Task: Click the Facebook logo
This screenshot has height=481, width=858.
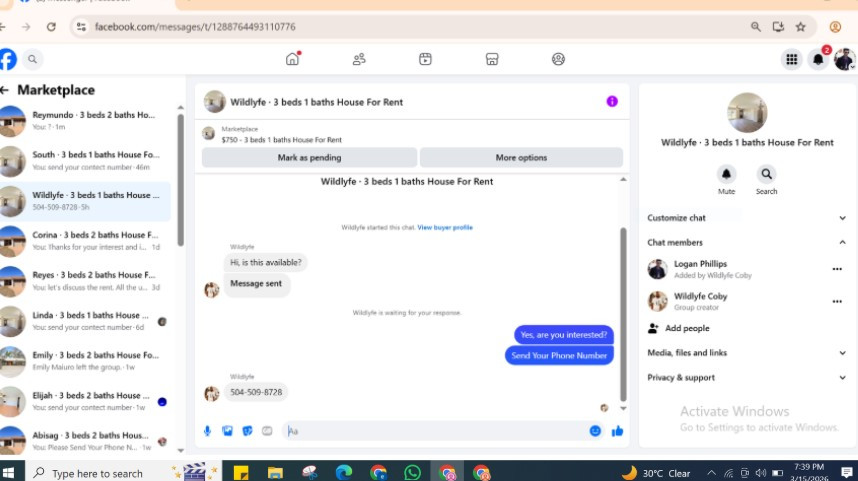Action: point(8,59)
